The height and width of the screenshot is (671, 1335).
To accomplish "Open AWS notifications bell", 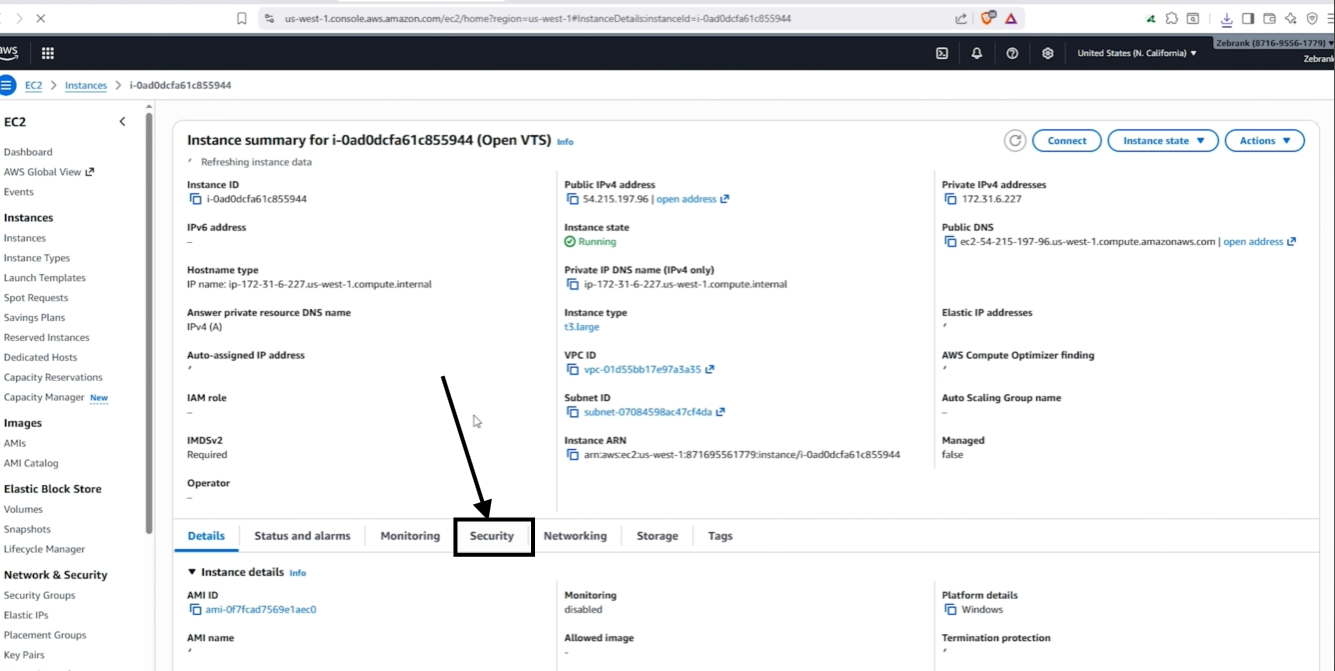I will coord(977,53).
